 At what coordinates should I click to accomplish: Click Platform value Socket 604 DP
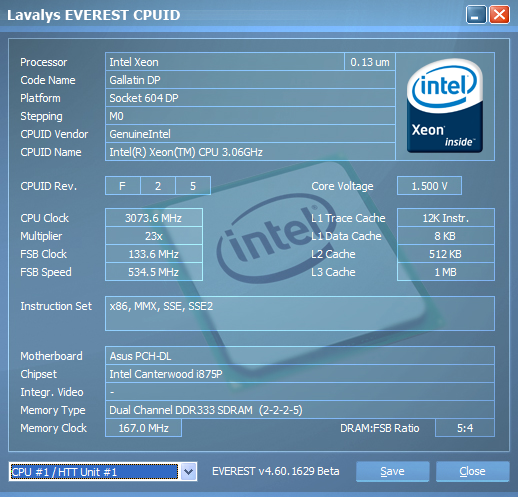(x=250, y=98)
